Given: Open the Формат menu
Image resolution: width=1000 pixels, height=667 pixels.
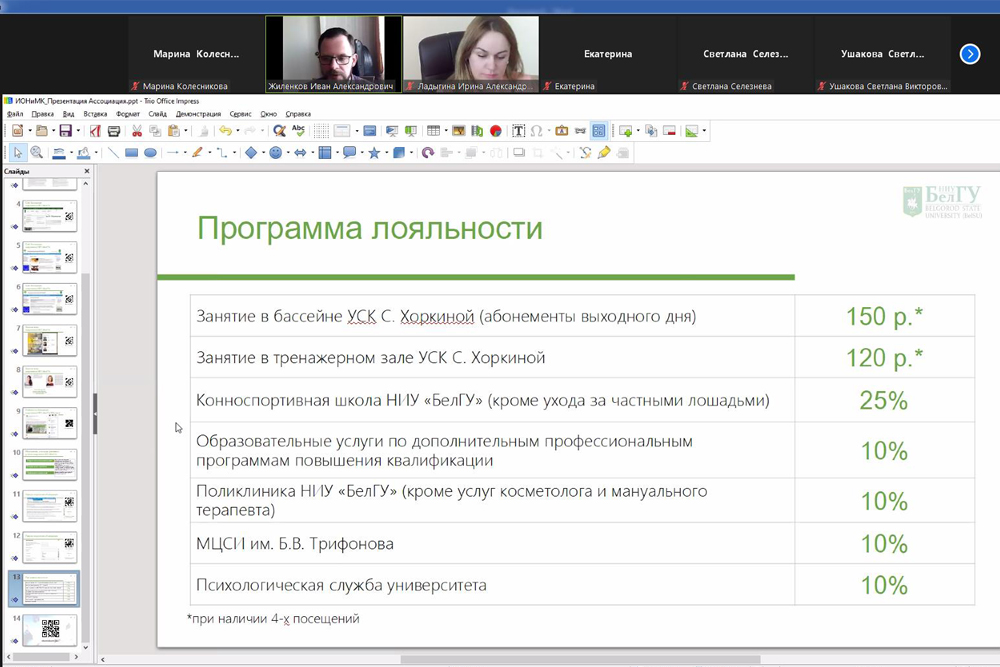Looking at the screenshot, I should [128, 114].
